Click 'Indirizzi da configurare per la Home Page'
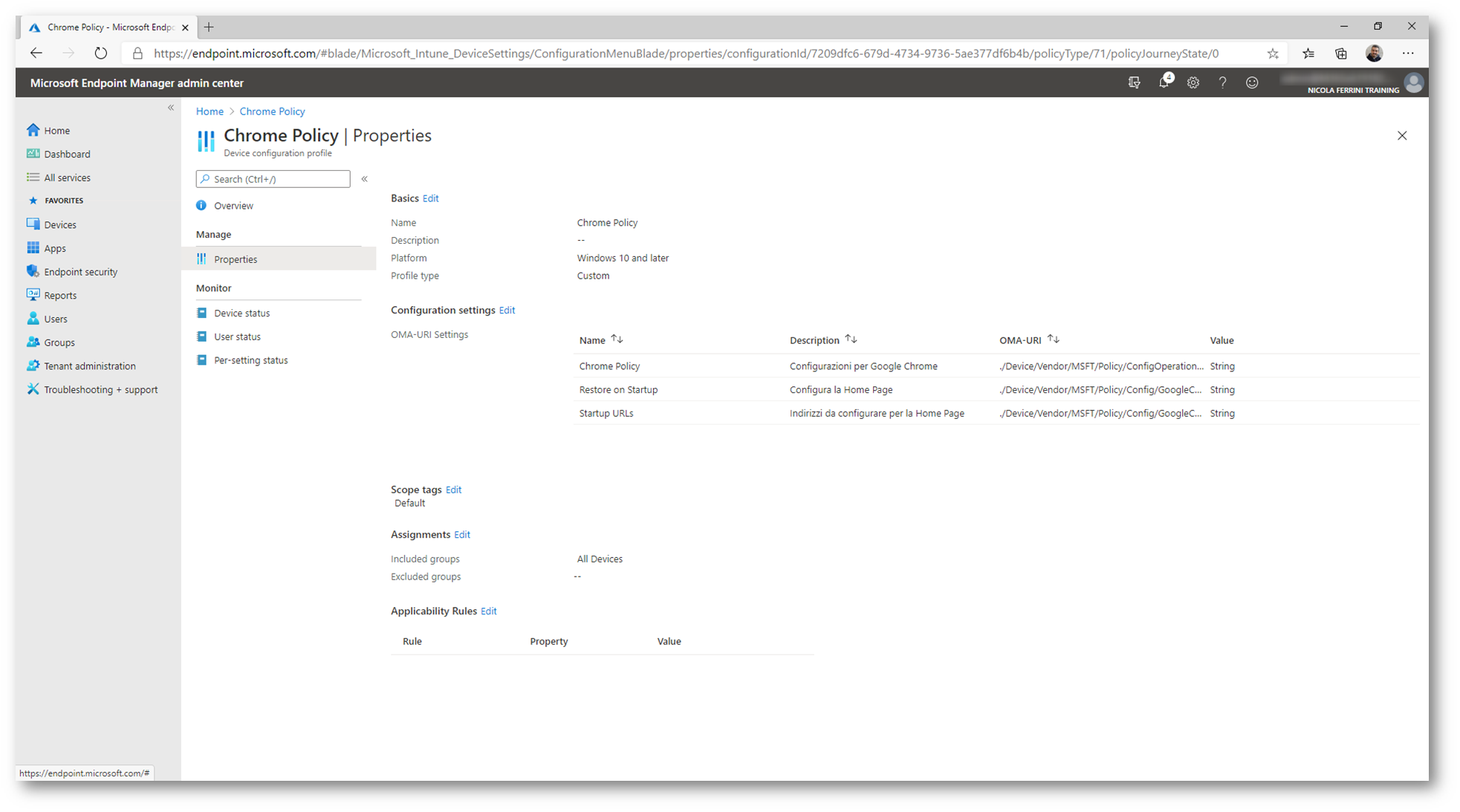 pos(877,414)
